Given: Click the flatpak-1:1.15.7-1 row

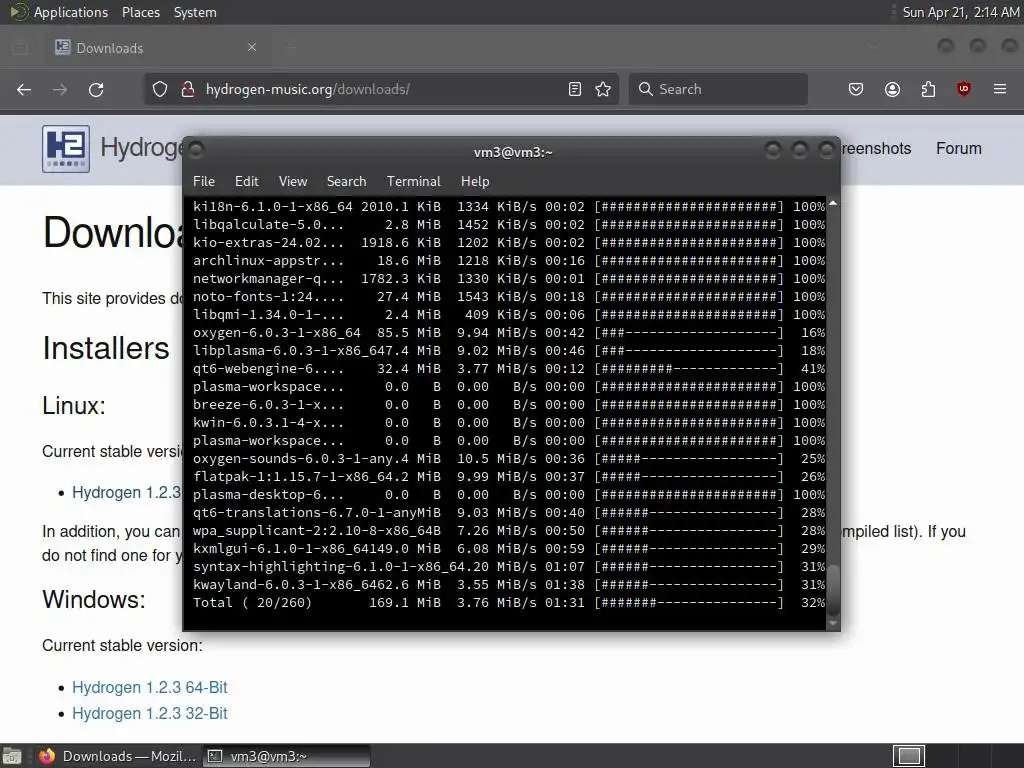Looking at the screenshot, I should [x=509, y=477].
